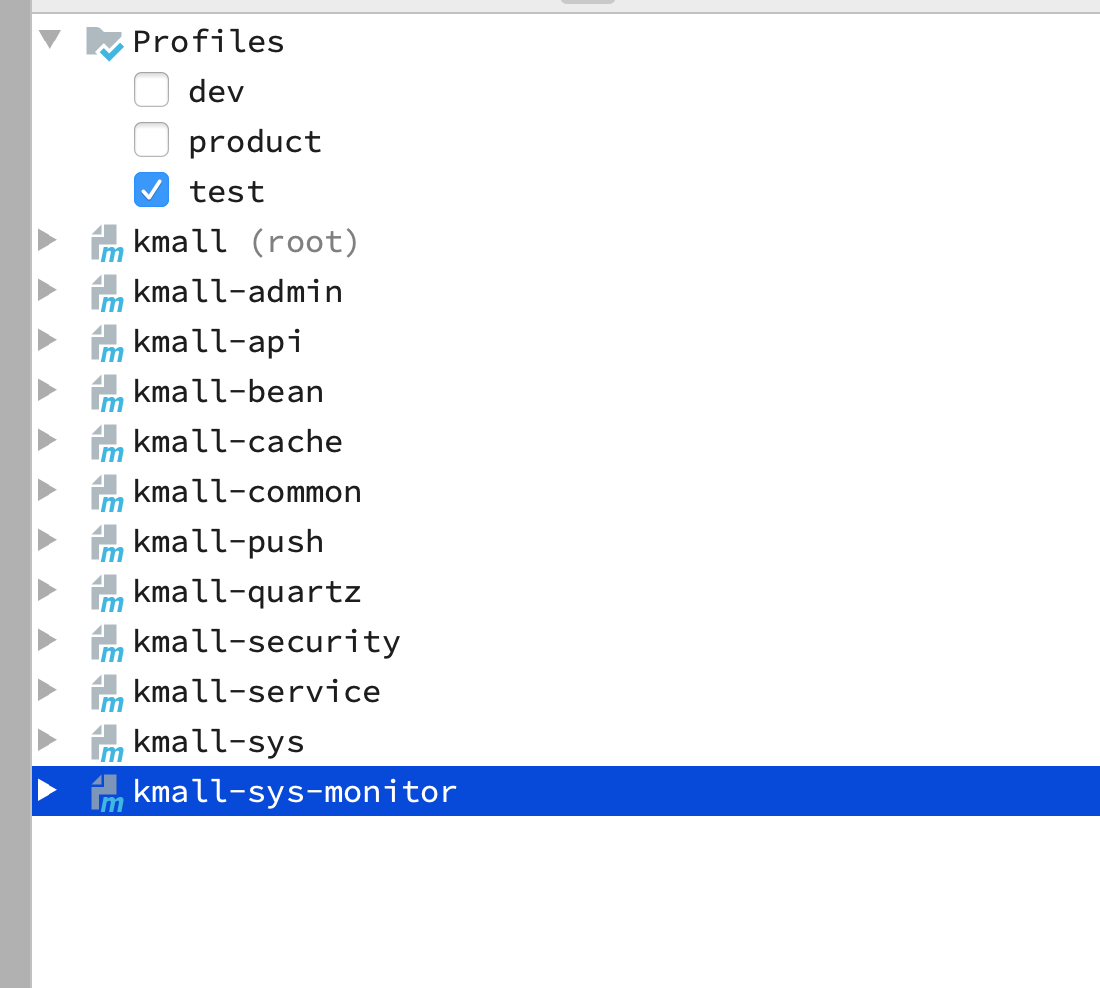Expand the kmall-quartz module arrow
Image resolution: width=1100 pixels, height=988 pixels.
coord(47,589)
